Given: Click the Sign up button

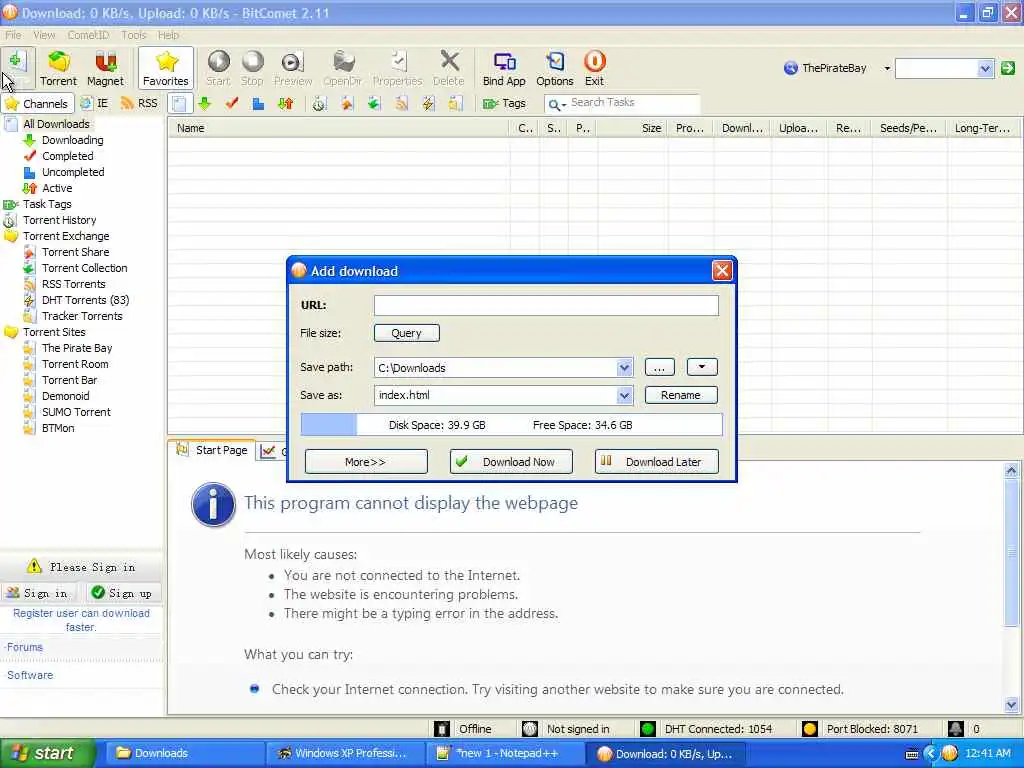Looking at the screenshot, I should pyautogui.click(x=121, y=593).
